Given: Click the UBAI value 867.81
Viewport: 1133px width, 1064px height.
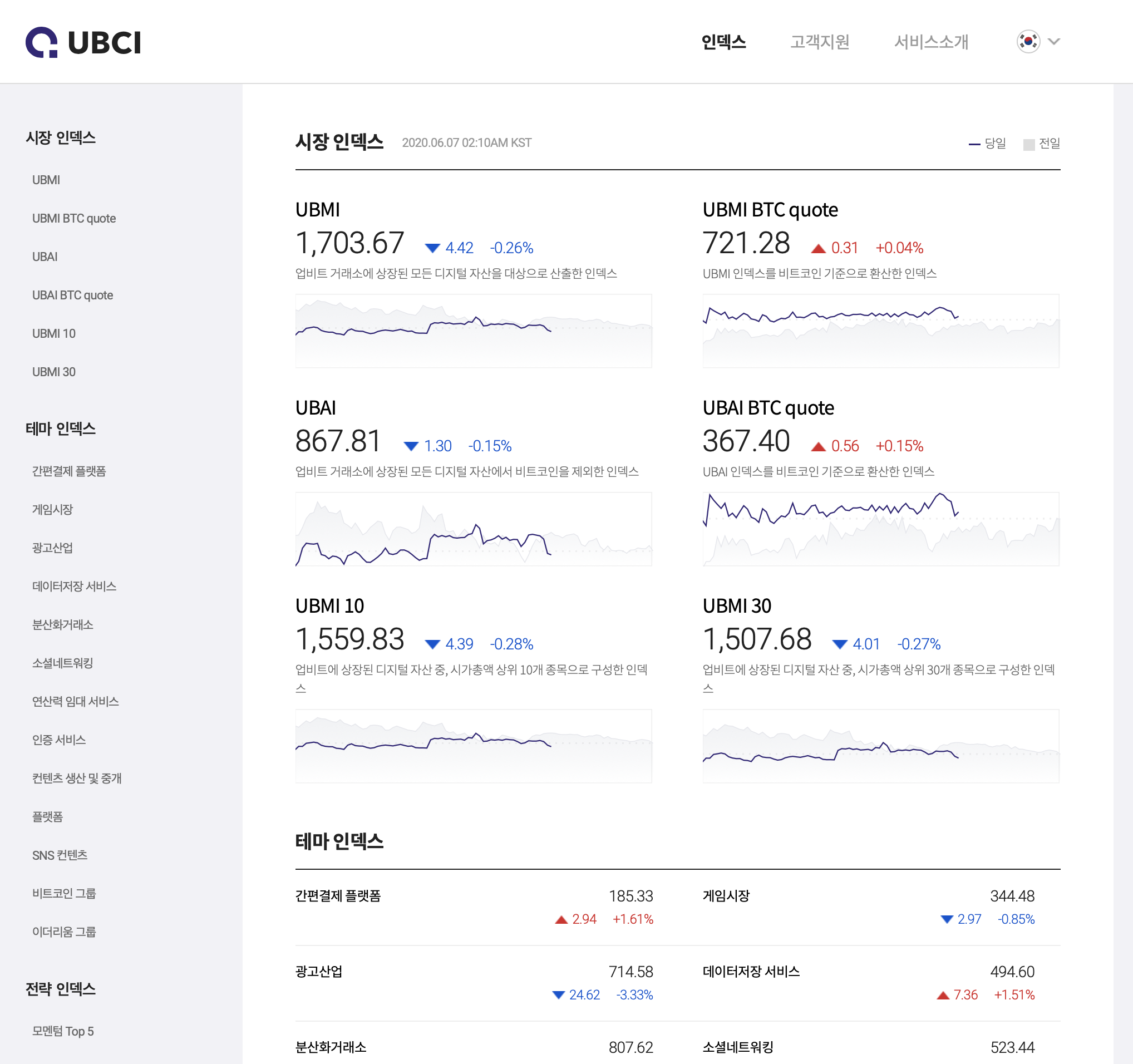Looking at the screenshot, I should 338,441.
